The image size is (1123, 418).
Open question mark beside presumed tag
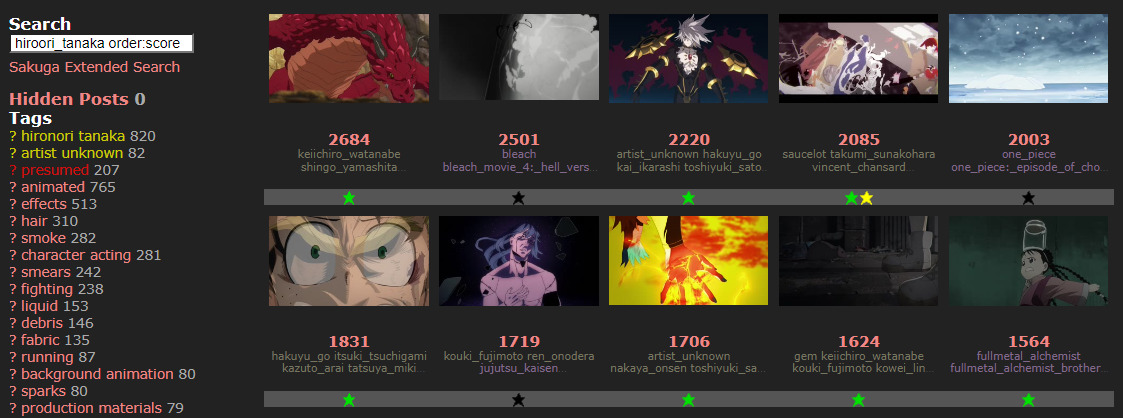click(12, 170)
